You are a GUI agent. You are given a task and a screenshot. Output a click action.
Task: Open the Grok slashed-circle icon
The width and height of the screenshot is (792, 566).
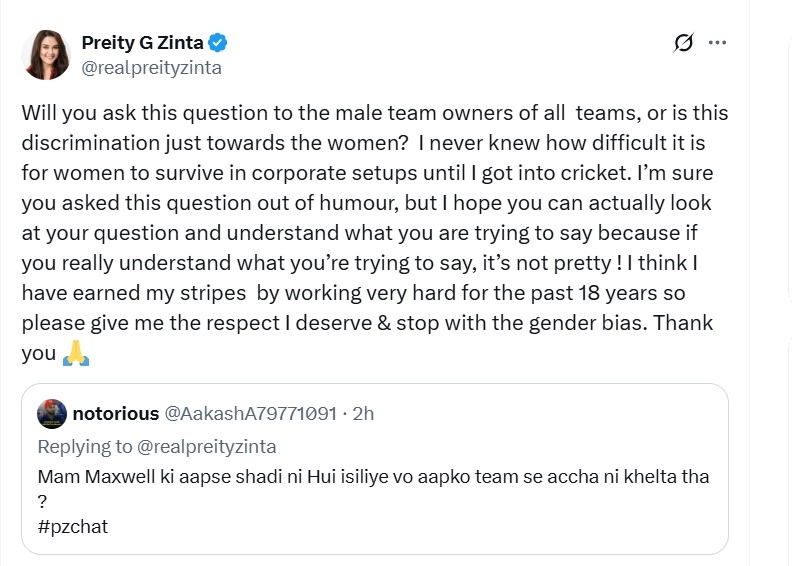[684, 43]
